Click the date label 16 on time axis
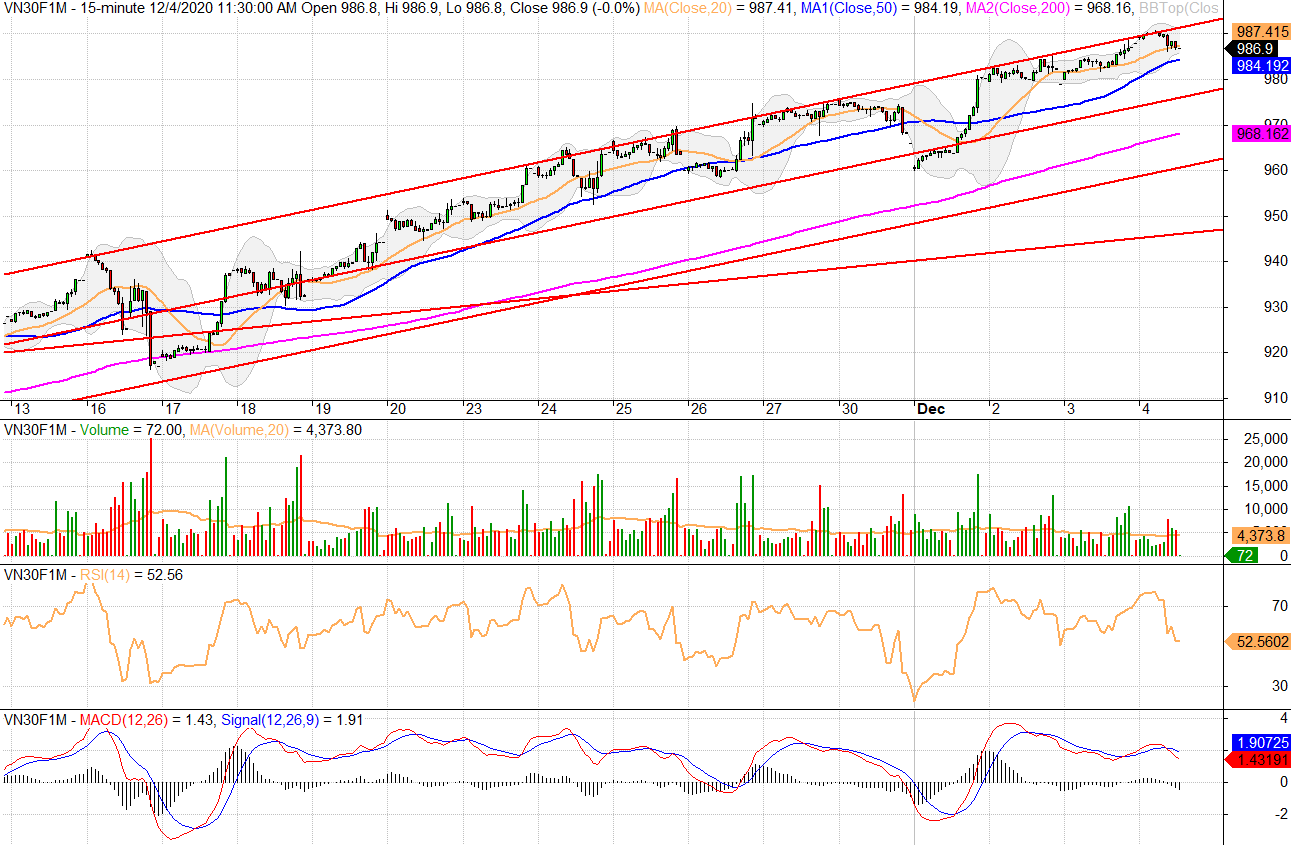The width and height of the screenshot is (1291, 845). [98, 409]
